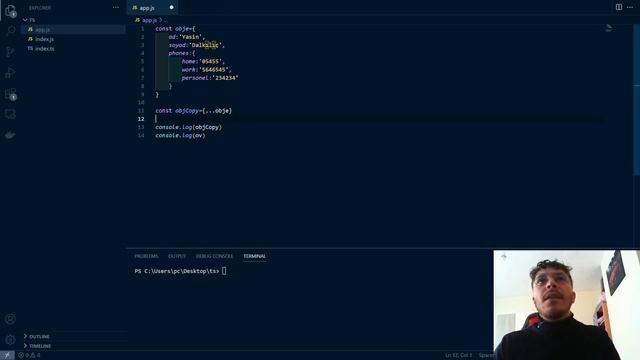This screenshot has height=360, width=640.
Task: Click the remote window status bar icon
Action: pyautogui.click(x=7, y=356)
